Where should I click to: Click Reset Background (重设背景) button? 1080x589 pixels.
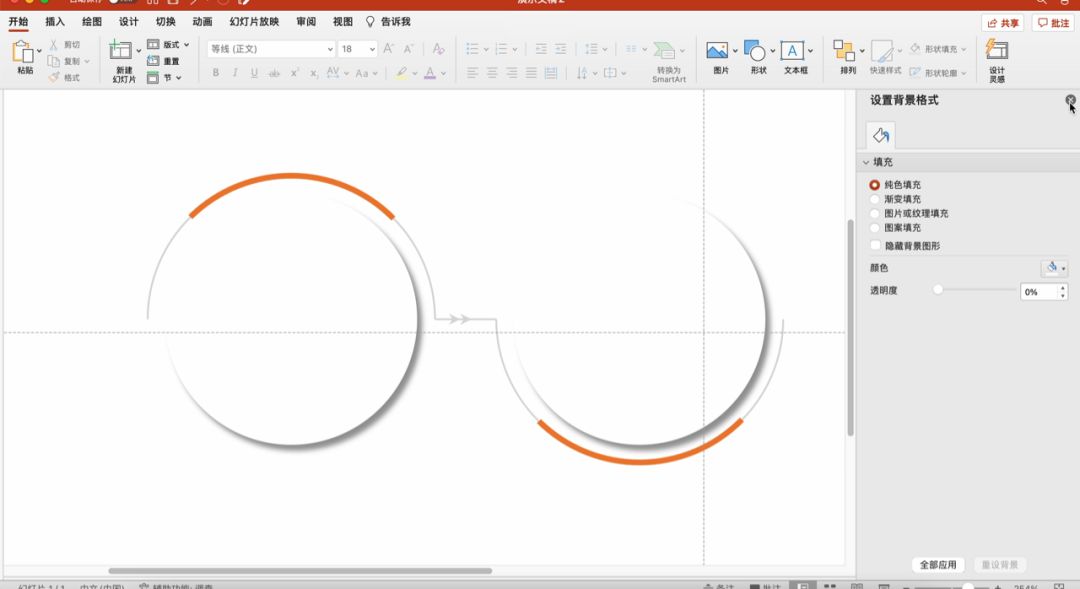point(1000,565)
